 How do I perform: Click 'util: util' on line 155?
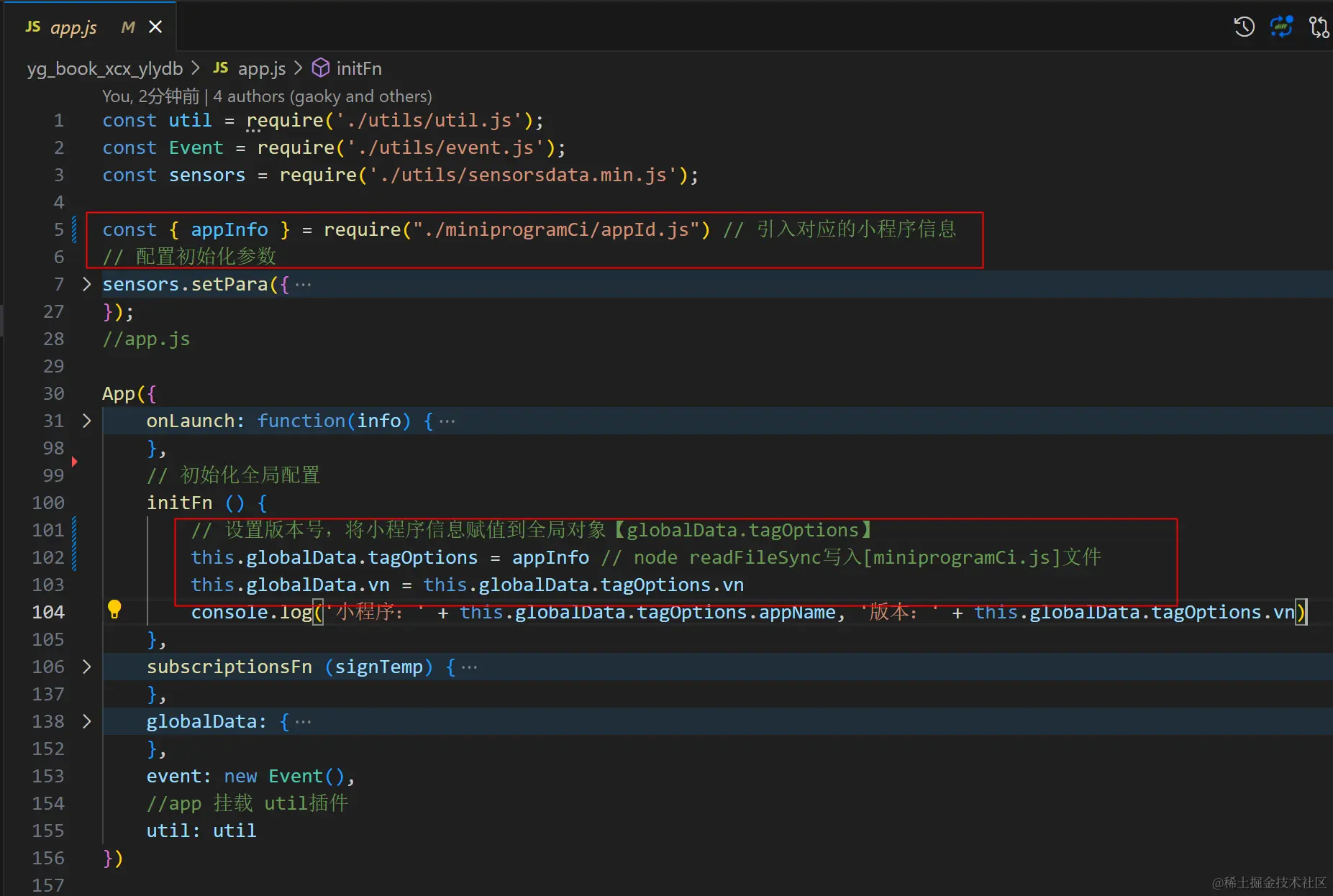(201, 831)
